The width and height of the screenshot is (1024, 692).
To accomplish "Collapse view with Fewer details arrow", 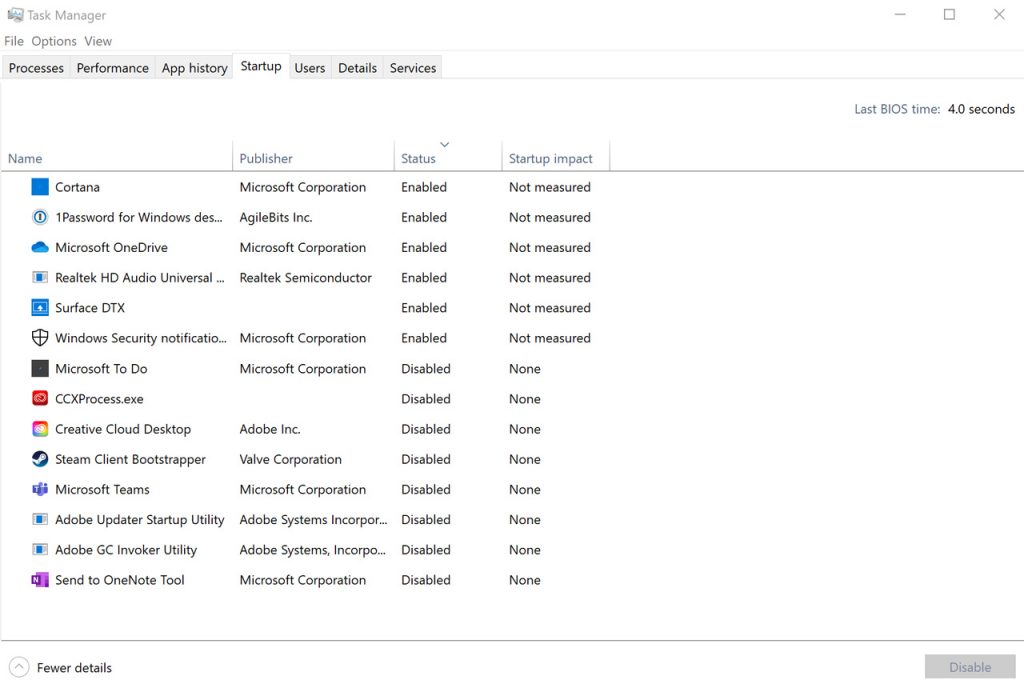I will (x=20, y=667).
